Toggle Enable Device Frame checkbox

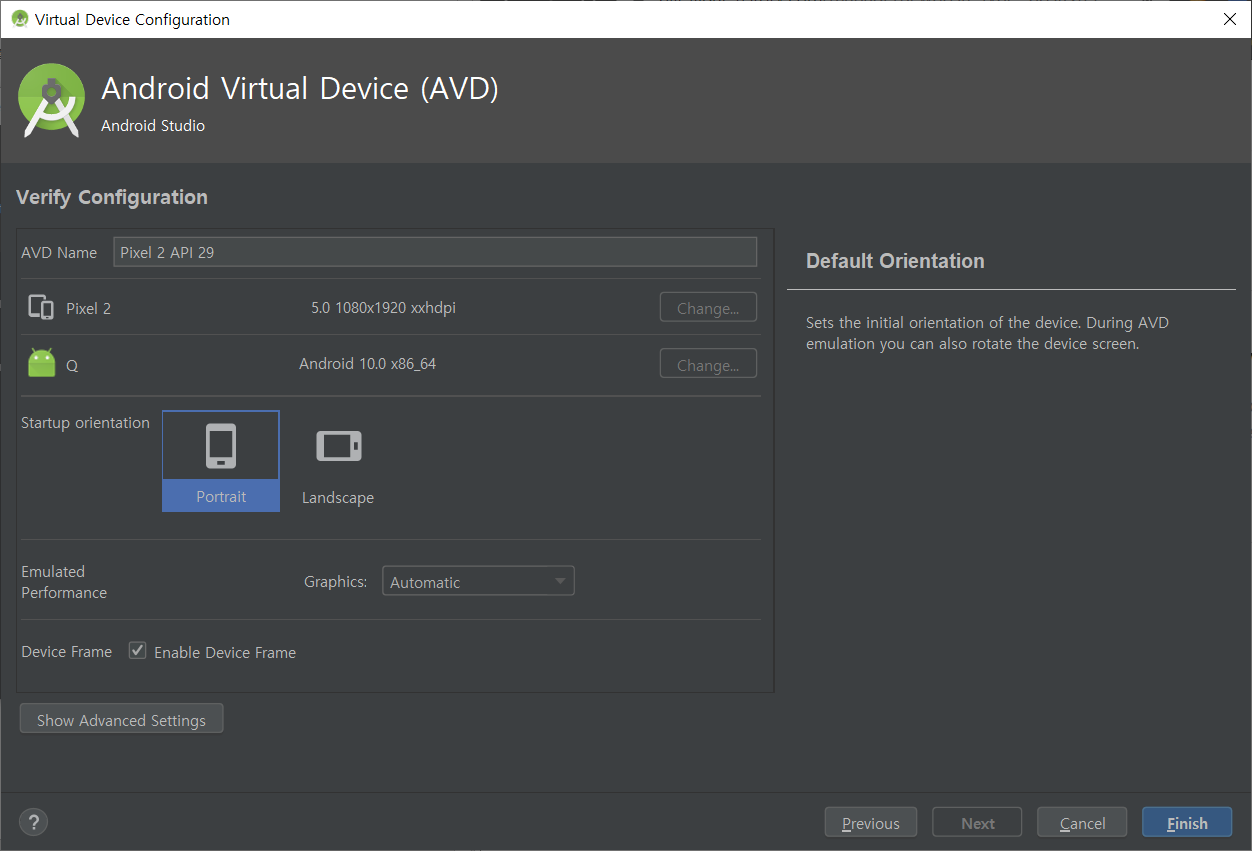click(x=138, y=651)
